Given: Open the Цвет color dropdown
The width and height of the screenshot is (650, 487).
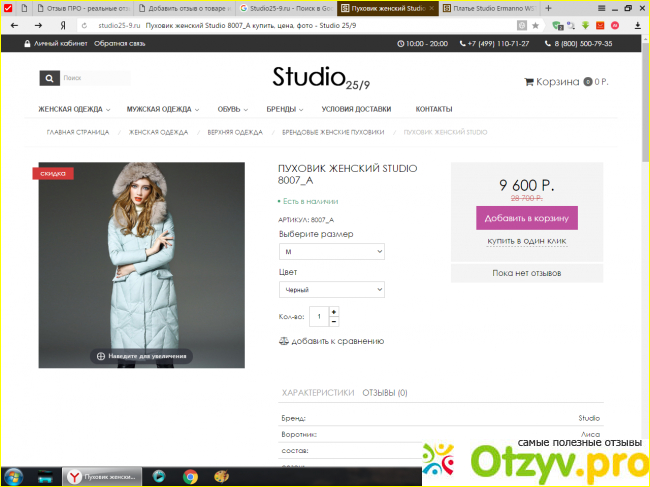Looking at the screenshot, I should click(331, 289).
